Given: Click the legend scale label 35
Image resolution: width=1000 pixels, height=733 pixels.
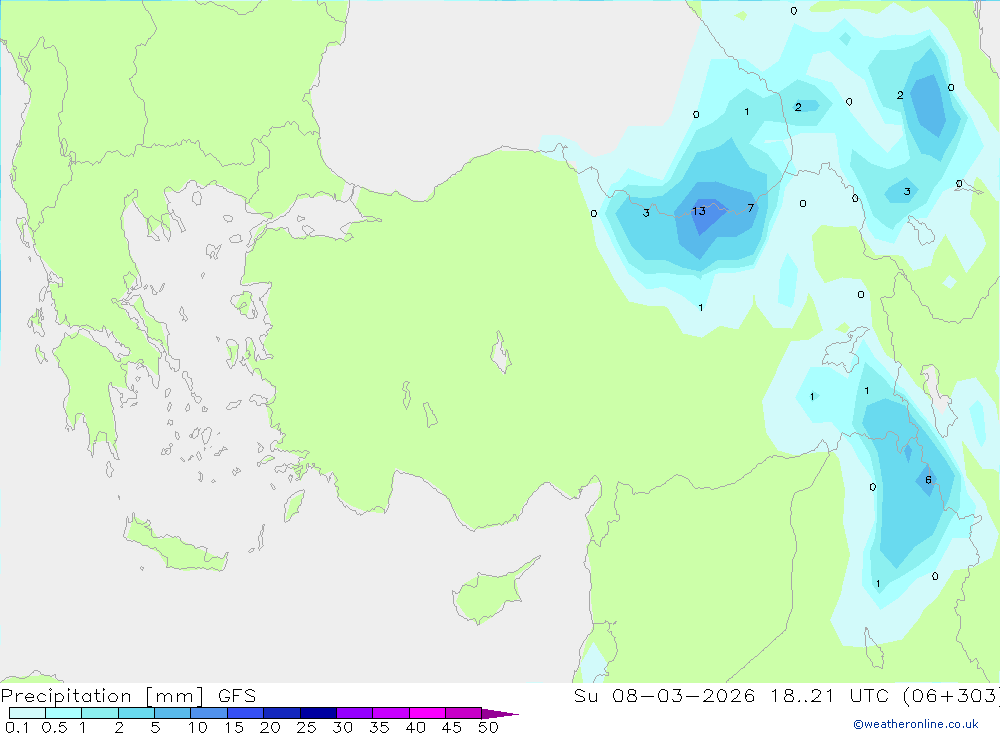Looking at the screenshot, I should (x=379, y=727).
